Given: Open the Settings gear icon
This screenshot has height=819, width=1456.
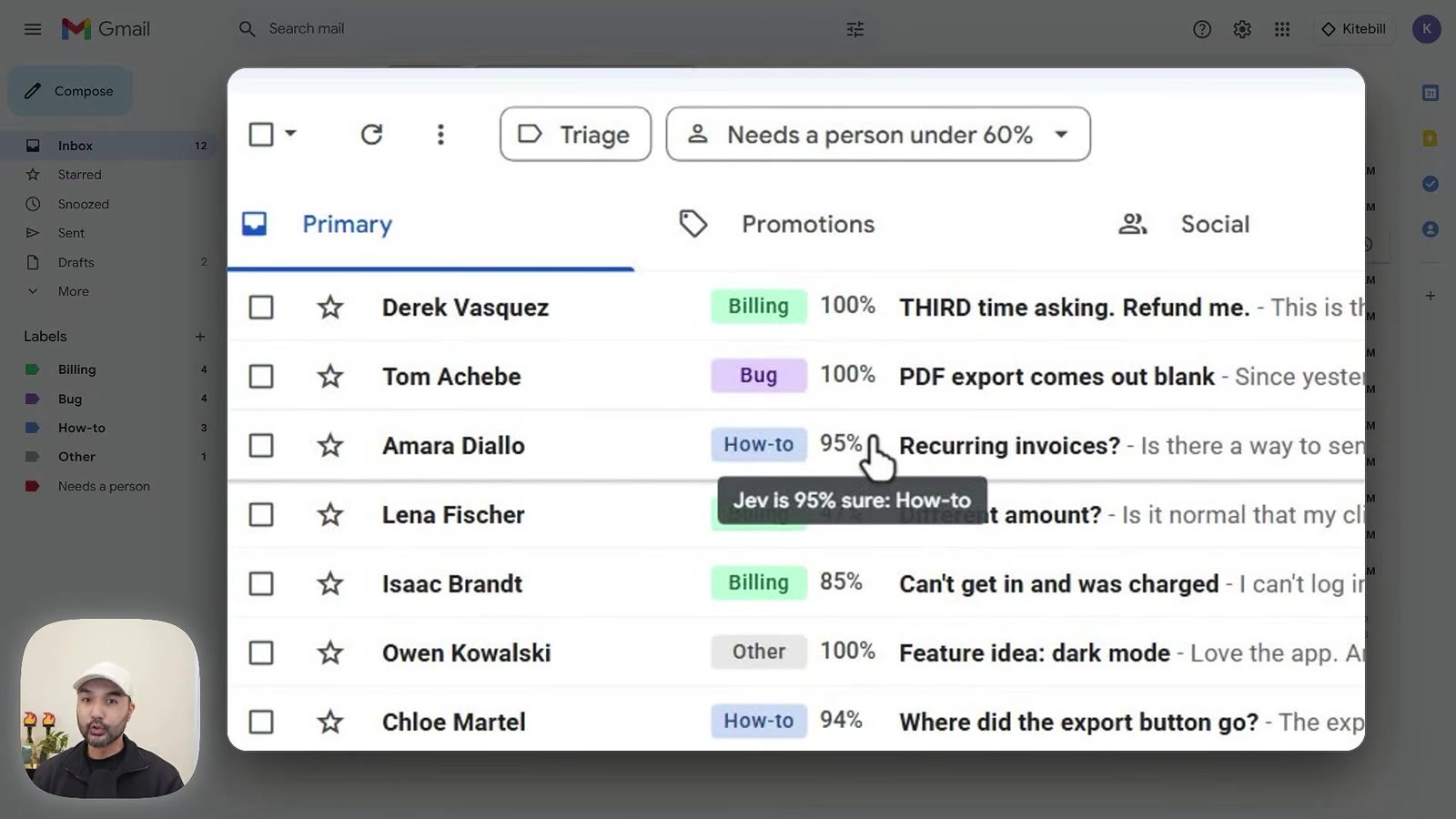Looking at the screenshot, I should 1242,29.
